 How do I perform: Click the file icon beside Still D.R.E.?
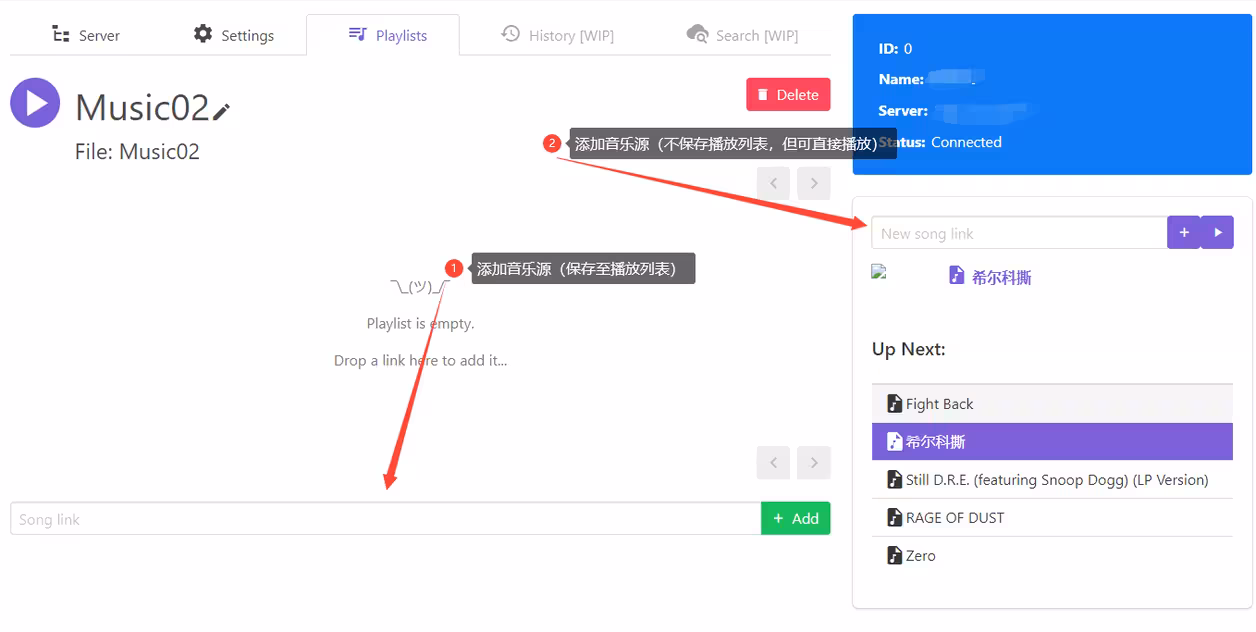click(895, 479)
